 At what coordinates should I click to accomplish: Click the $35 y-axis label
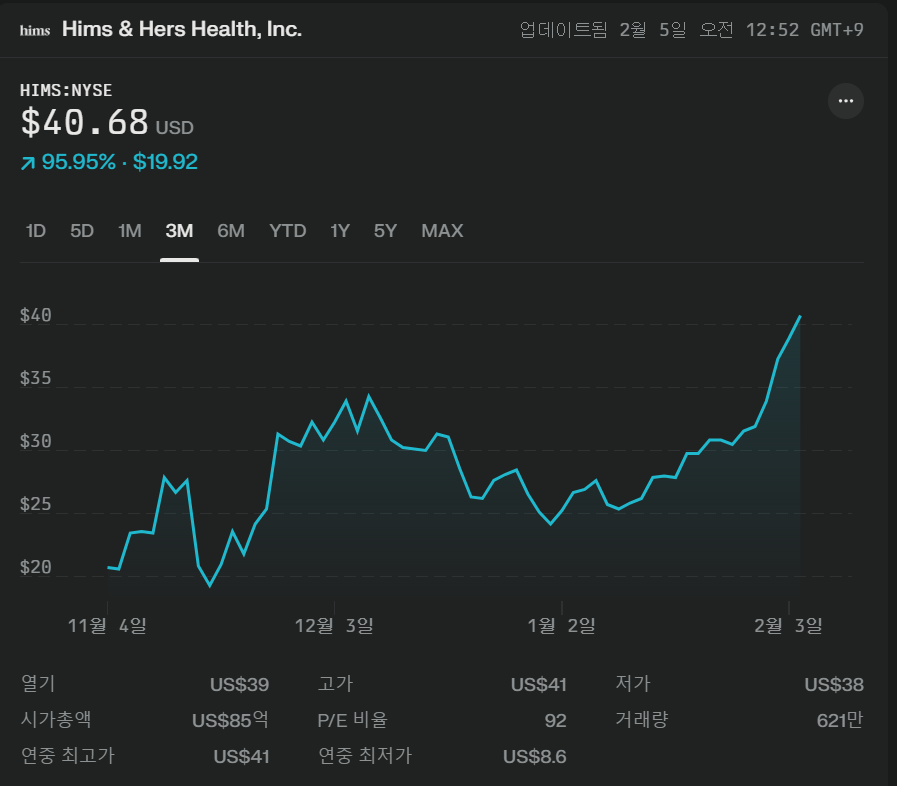(x=35, y=378)
